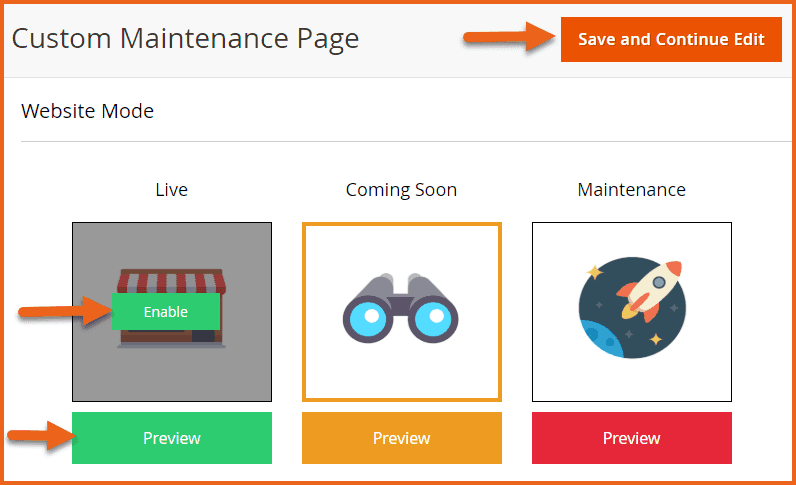Viewport: 796px width, 485px height.
Task: Choose the Maintenance mode label
Action: coord(632,189)
